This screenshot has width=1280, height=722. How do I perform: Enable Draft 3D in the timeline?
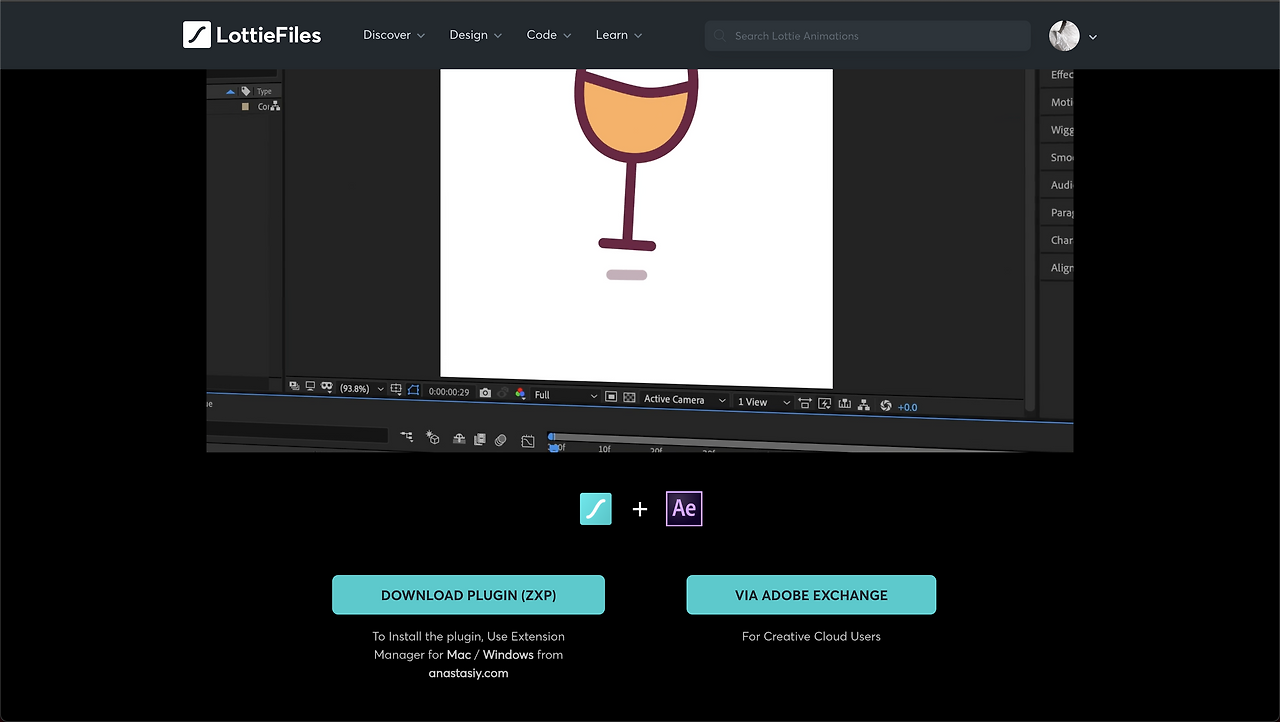(433, 437)
